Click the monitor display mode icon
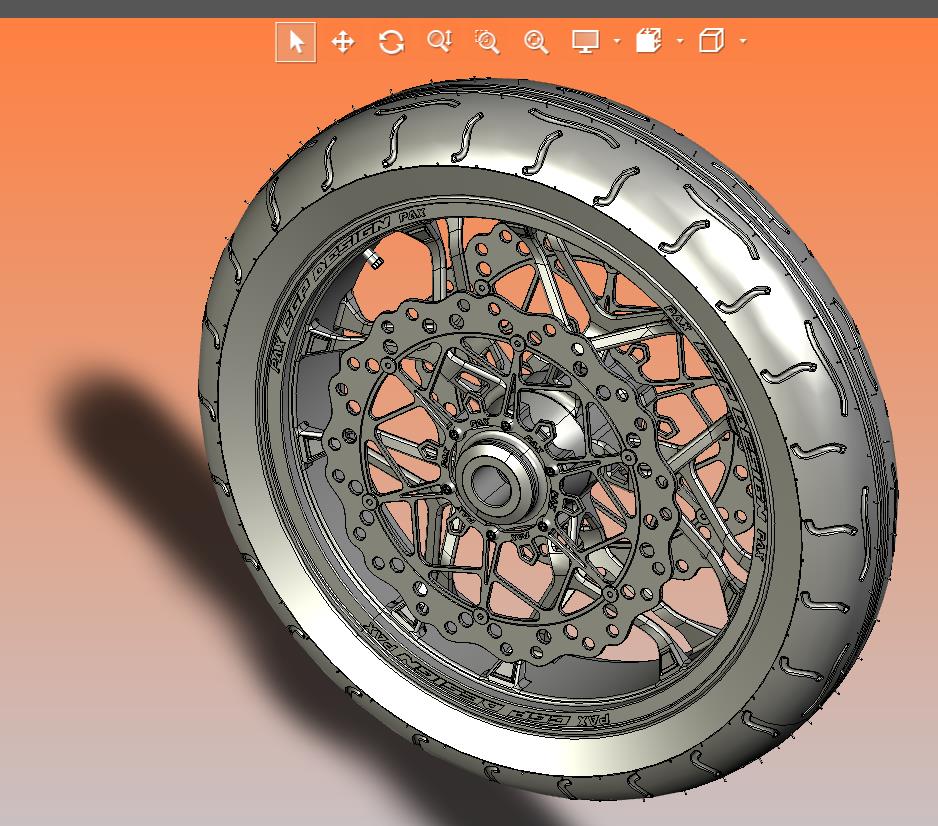Image resolution: width=938 pixels, height=826 pixels. 586,41
